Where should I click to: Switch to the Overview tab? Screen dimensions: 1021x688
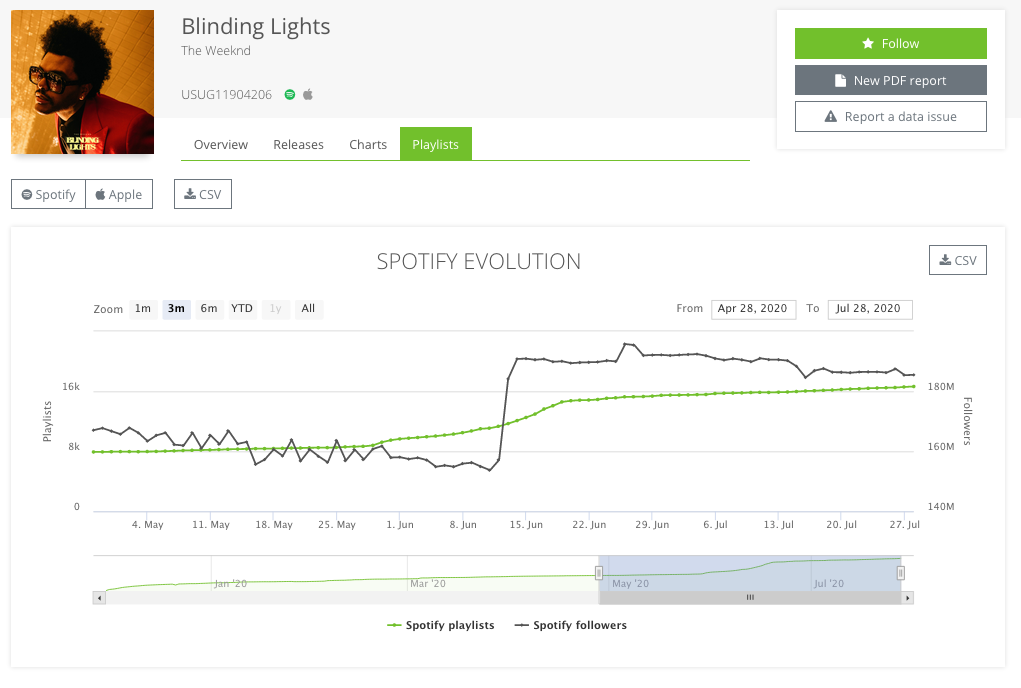[220, 144]
